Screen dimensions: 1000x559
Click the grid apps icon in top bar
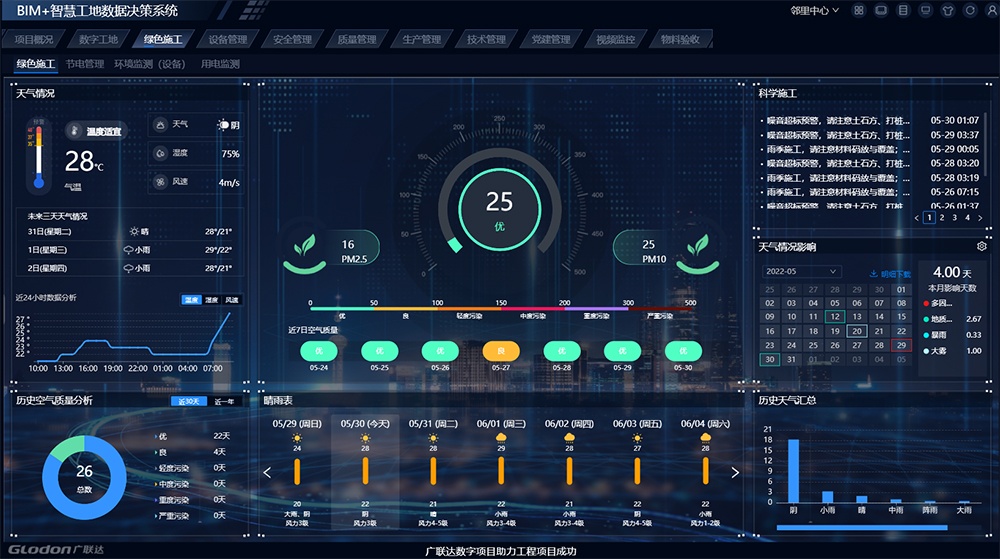click(858, 10)
